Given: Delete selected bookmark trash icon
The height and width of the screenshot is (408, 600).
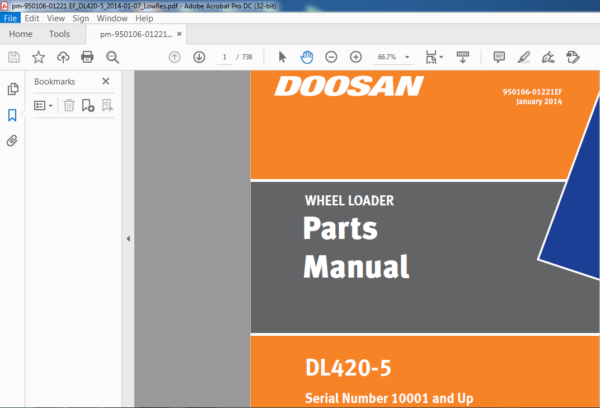Looking at the screenshot, I should [x=69, y=105].
